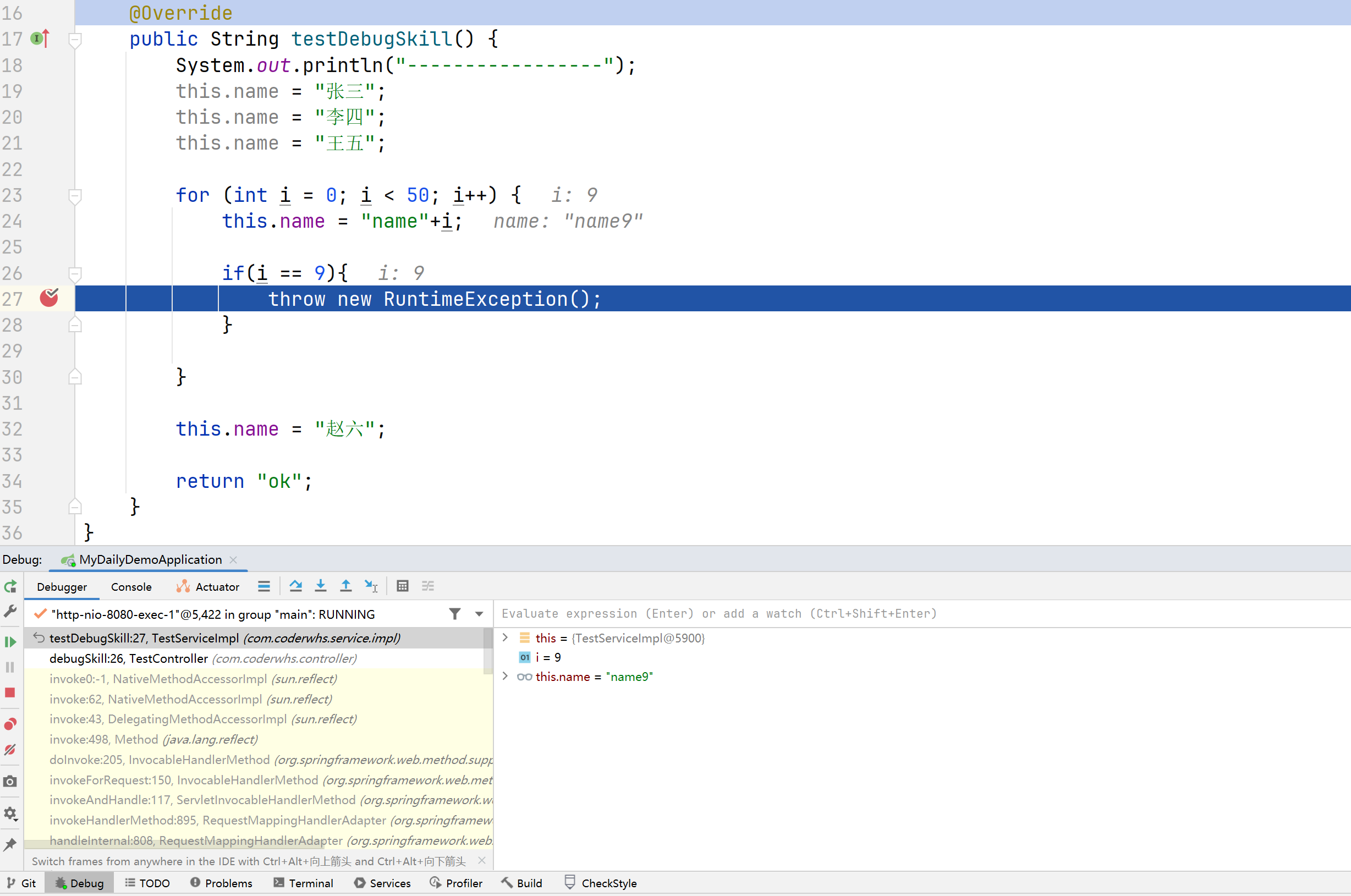Screen dimensions: 1351x896
Task: Open Git tool window
Action: point(21,883)
